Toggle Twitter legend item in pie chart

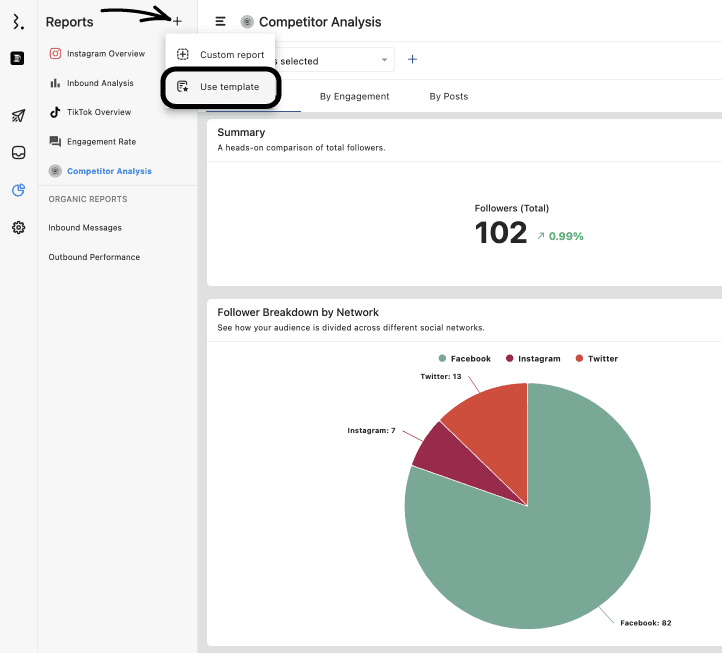(x=596, y=358)
